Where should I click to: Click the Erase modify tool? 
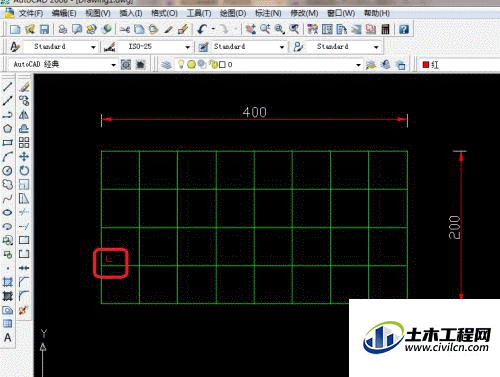point(24,87)
